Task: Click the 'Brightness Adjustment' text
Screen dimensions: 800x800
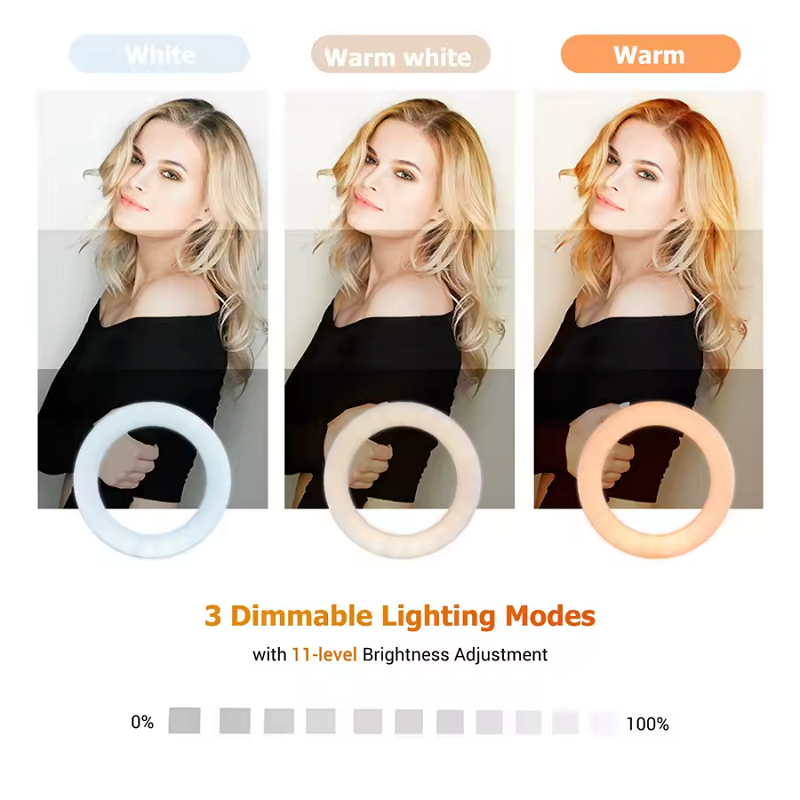Action: (x=455, y=655)
